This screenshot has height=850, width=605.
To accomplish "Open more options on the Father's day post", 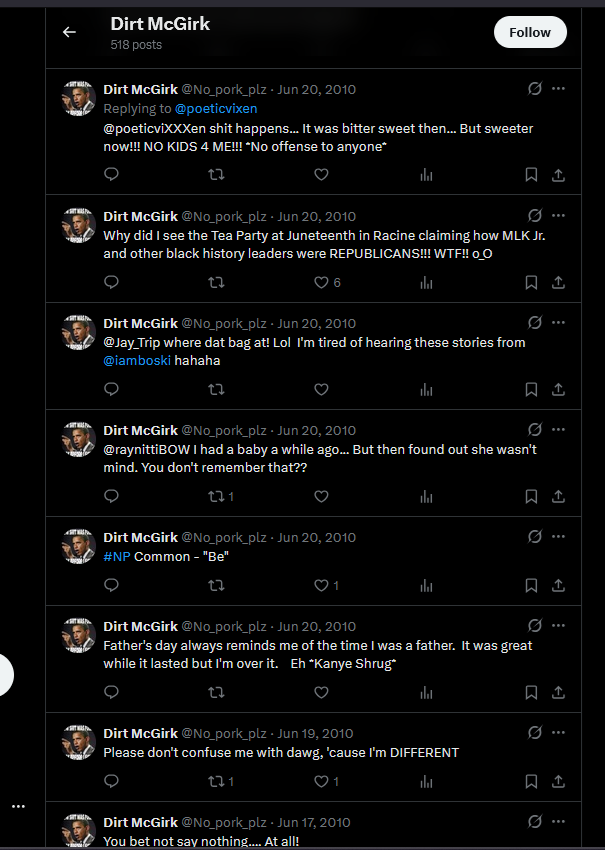I will point(558,626).
